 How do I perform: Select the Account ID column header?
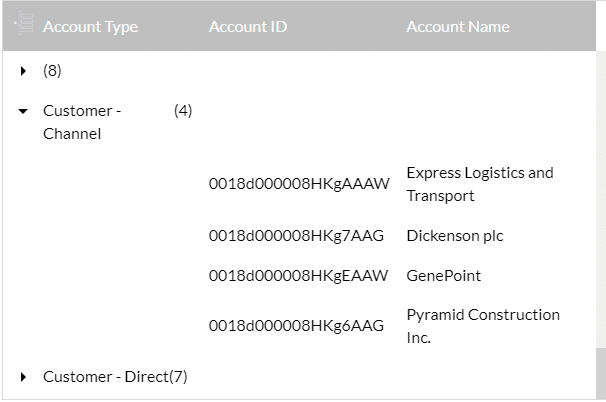[x=248, y=27]
